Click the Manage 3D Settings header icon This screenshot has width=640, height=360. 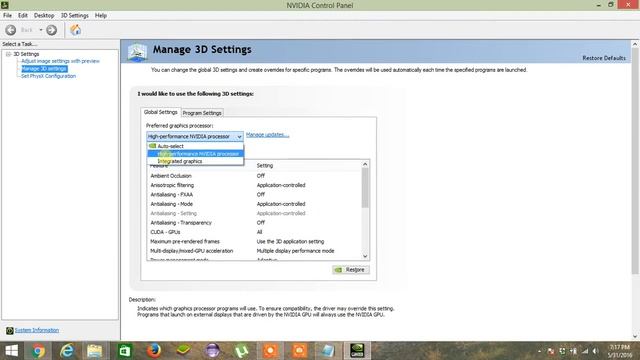tap(137, 52)
